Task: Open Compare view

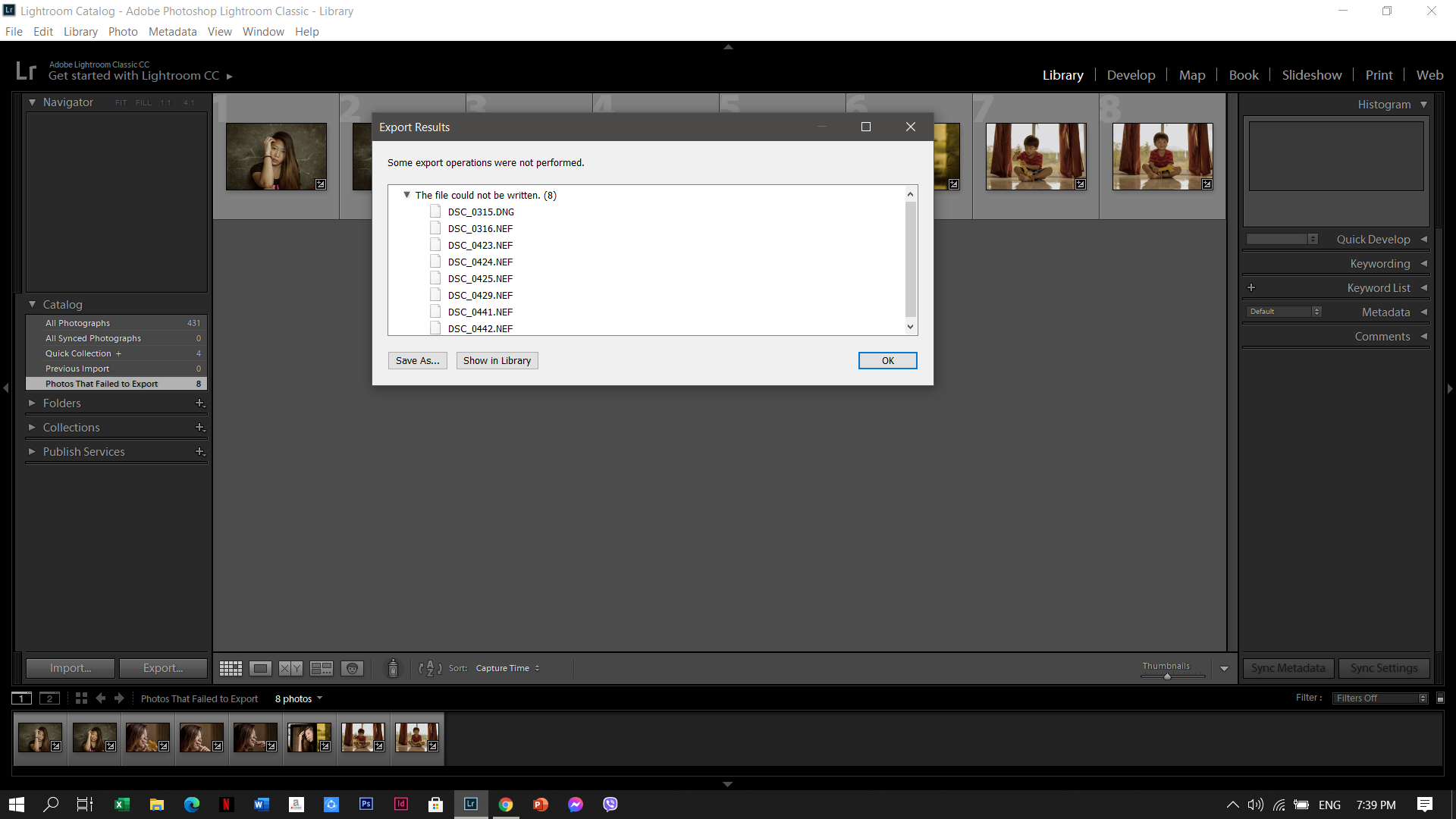Action: pyautogui.click(x=289, y=668)
